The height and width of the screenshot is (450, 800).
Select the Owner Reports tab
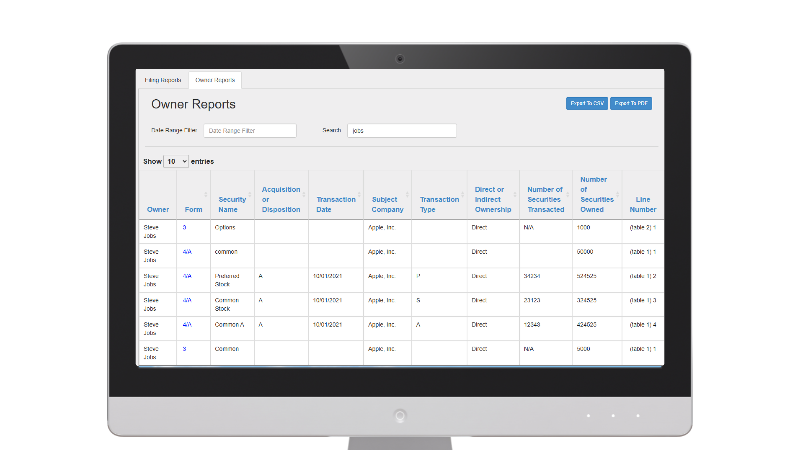tap(215, 79)
